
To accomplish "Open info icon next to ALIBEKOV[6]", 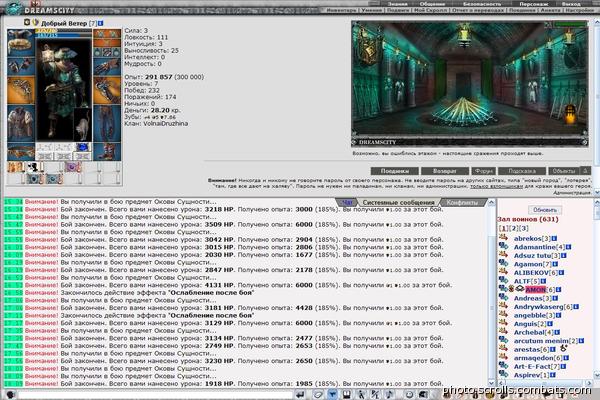I will click(x=561, y=273).
